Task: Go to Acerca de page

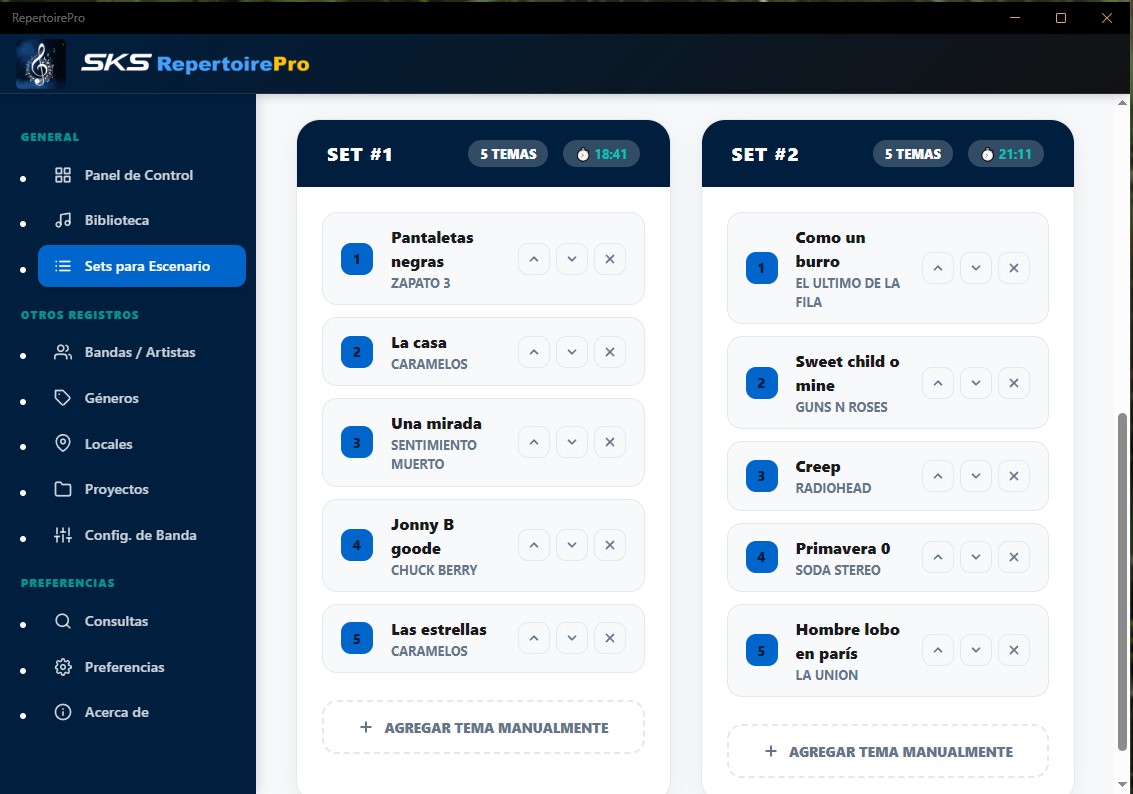Action: tap(116, 712)
